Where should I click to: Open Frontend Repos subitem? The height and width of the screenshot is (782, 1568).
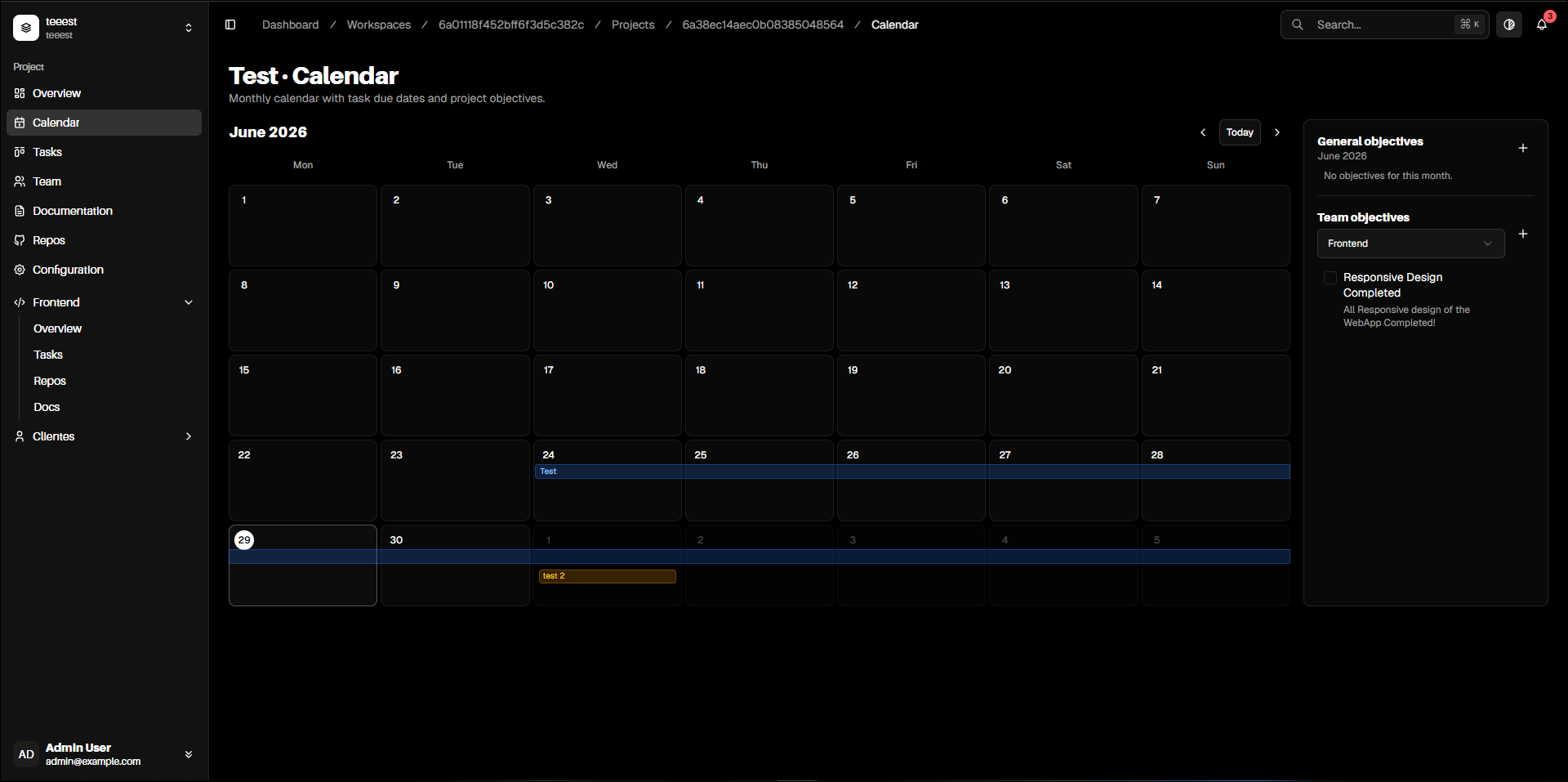coord(50,381)
